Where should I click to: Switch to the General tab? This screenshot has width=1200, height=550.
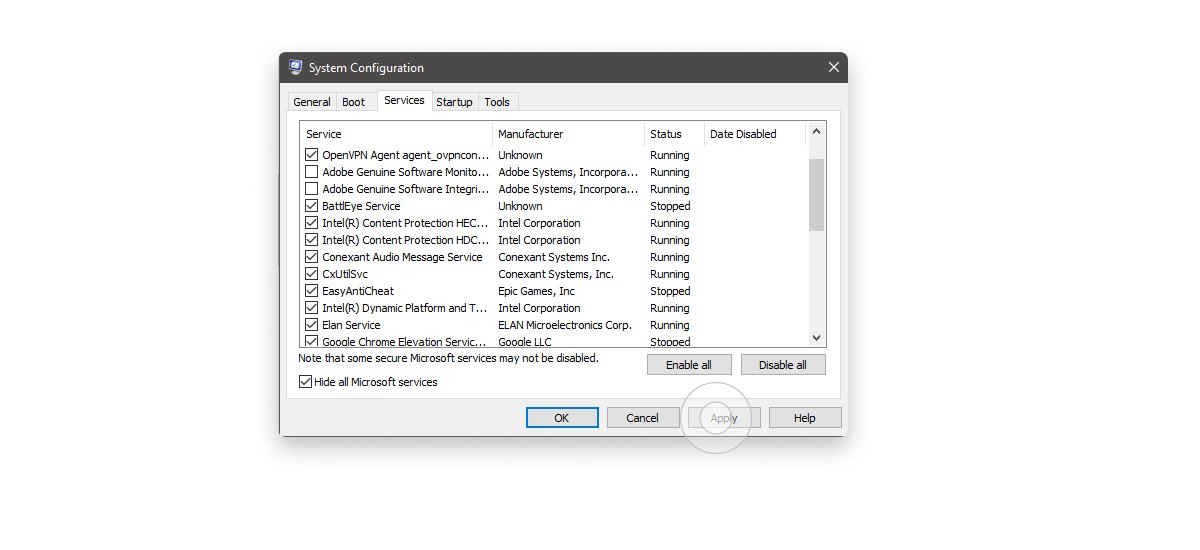[312, 102]
